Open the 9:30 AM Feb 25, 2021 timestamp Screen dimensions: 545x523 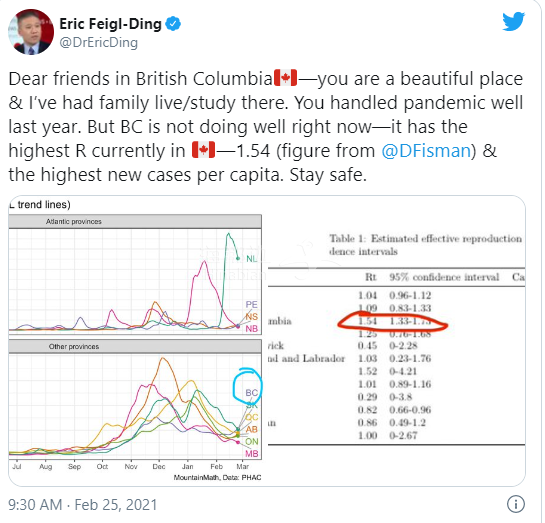coord(83,505)
